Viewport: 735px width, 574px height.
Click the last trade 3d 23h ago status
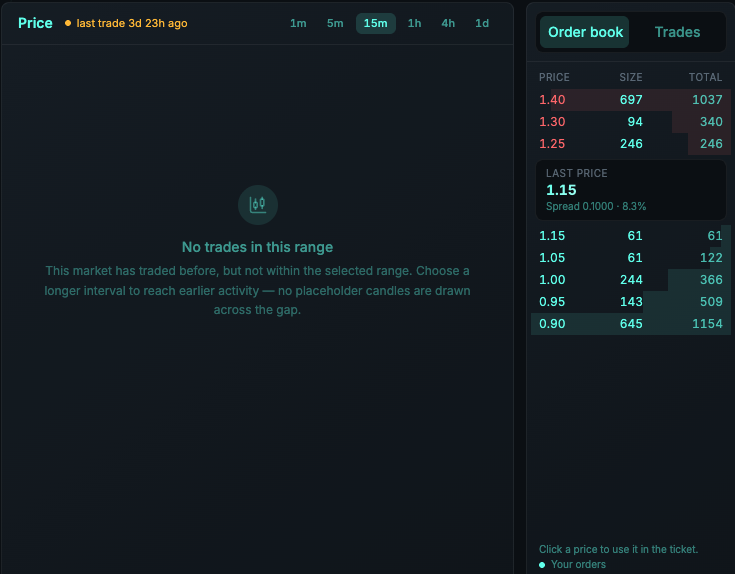[x=132, y=23]
